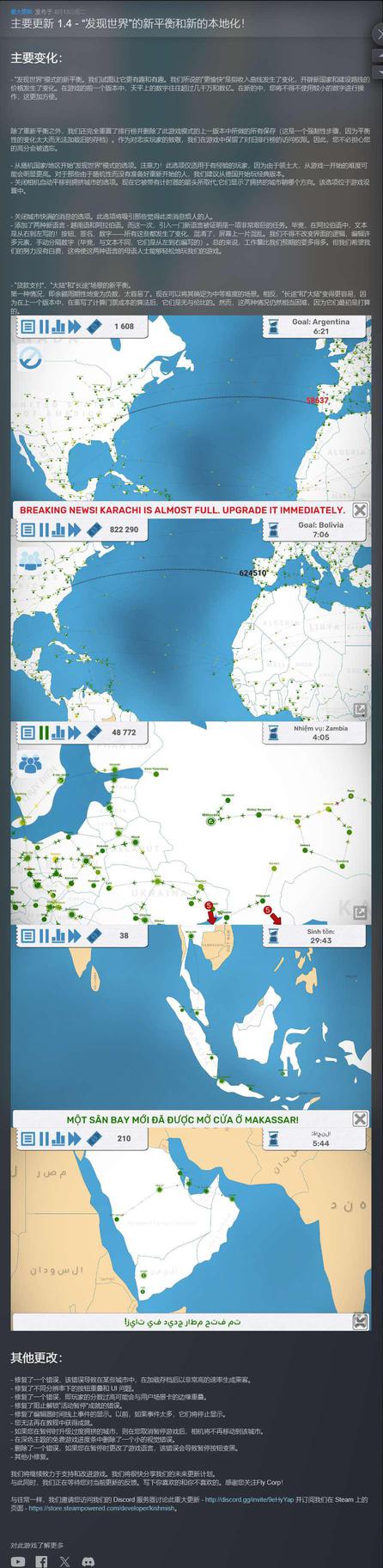
Task: Close the Makassar airport opened banner
Action: click(x=360, y=1118)
